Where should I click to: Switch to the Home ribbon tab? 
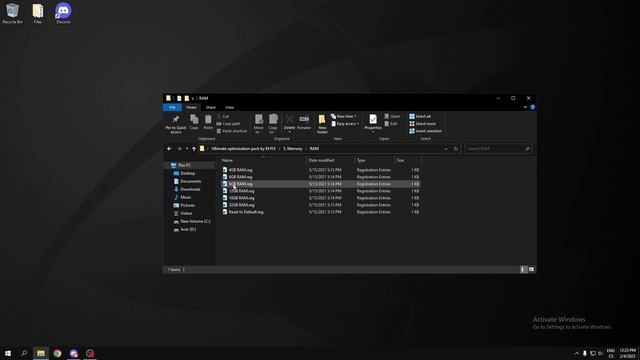point(191,107)
